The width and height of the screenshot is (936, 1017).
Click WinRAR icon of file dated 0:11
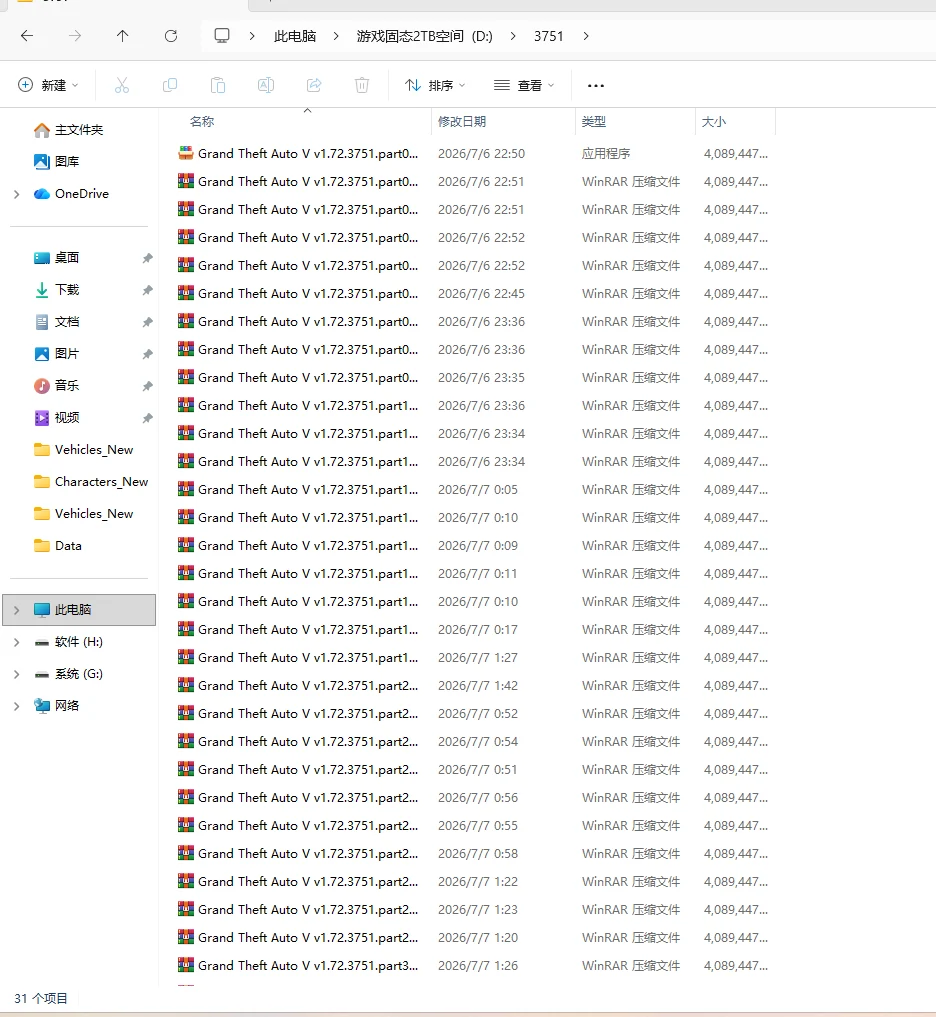[186, 573]
